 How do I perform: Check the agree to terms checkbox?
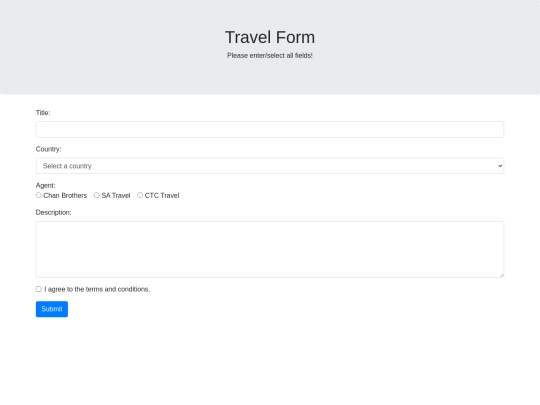pos(39,289)
